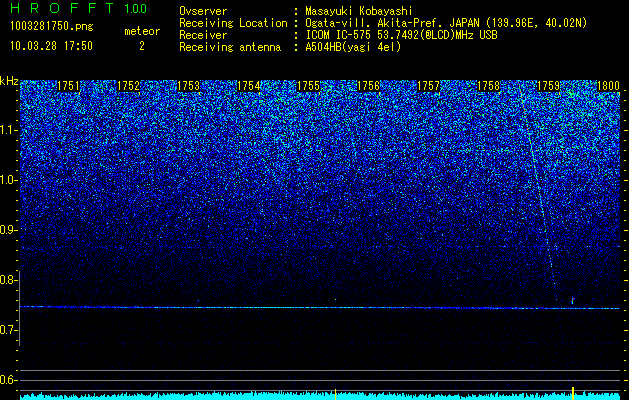629x400 pixels.
Task: Click the Receiver label
Action: [x=203, y=35]
